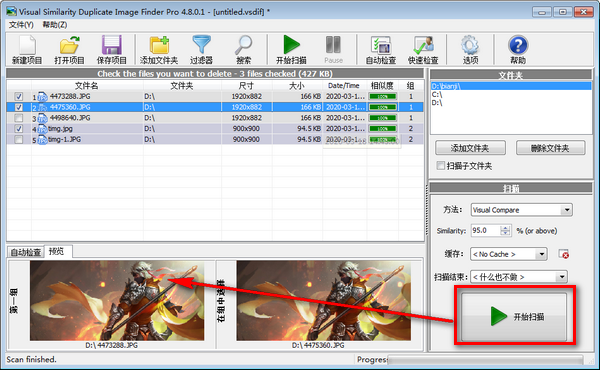Click the 删除文件夹 button
This screenshot has width=600, height=370.
coord(550,148)
